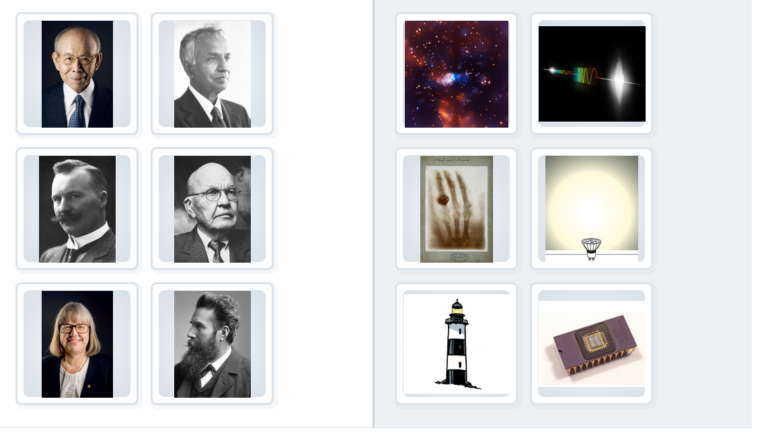Click the purple microchip image card

pyautogui.click(x=592, y=344)
